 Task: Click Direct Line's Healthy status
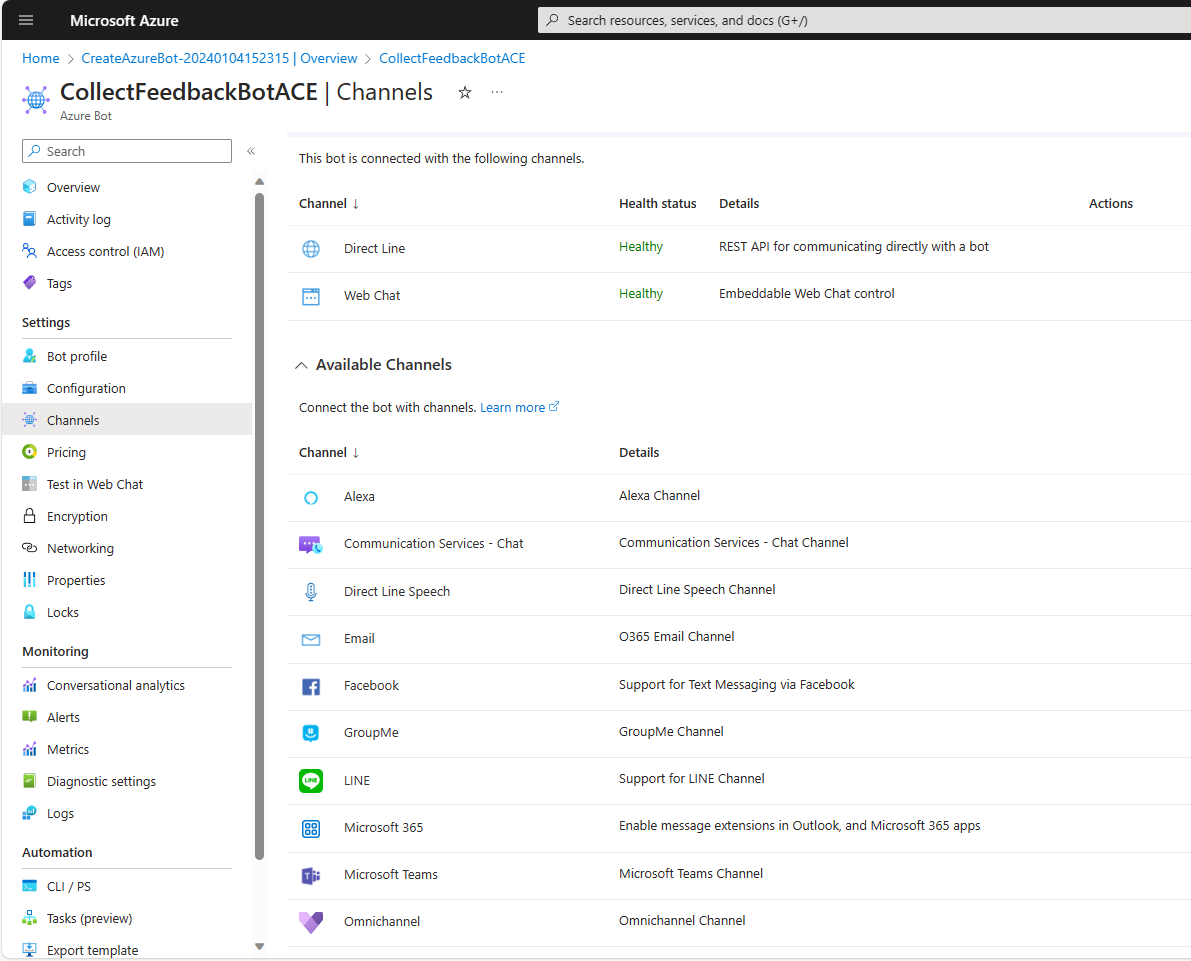[x=640, y=247]
